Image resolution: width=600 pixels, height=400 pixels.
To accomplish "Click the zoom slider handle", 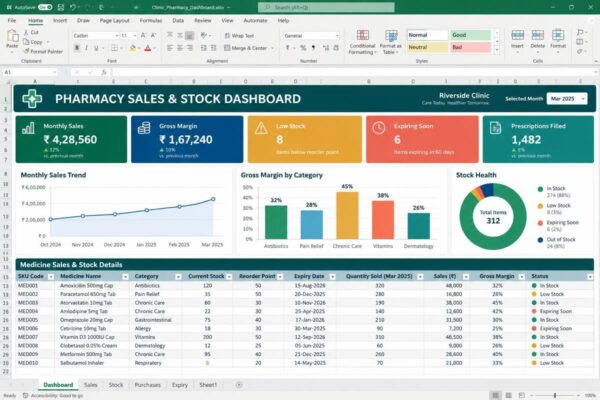I will click(555, 395).
